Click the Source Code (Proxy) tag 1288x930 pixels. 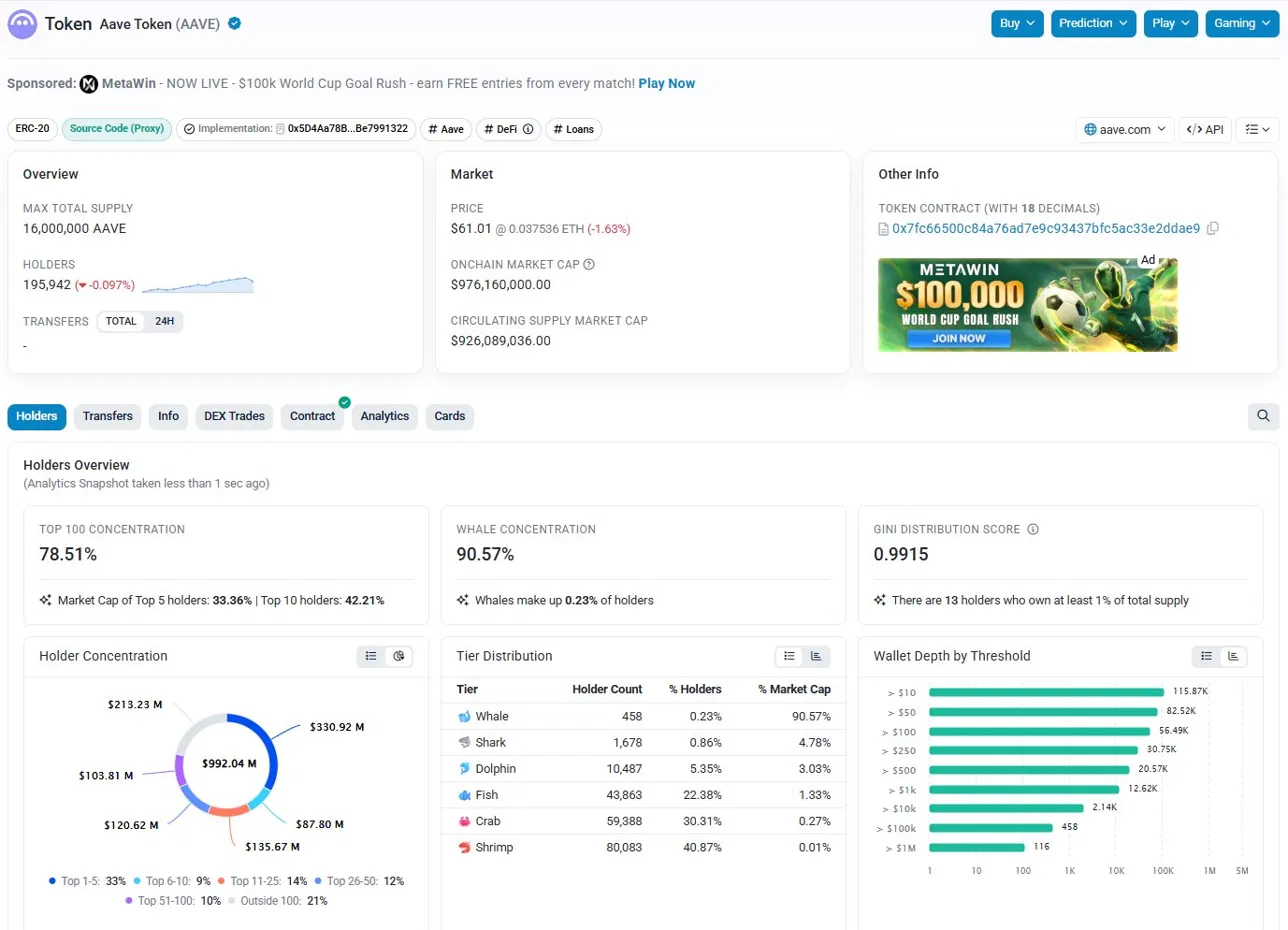pos(117,129)
